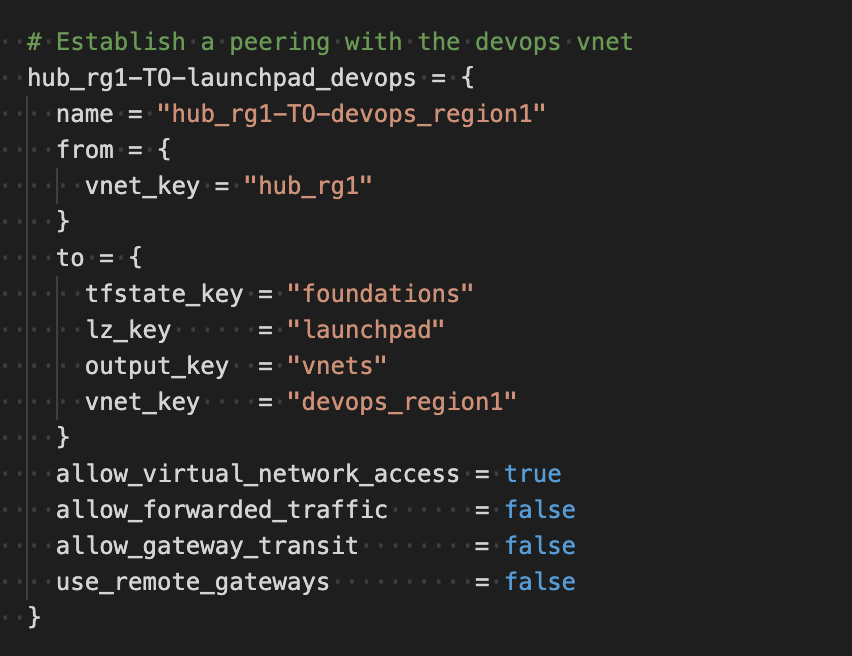852x656 pixels.
Task: Place cursor on lz_key attribute
Action: click(x=128, y=330)
